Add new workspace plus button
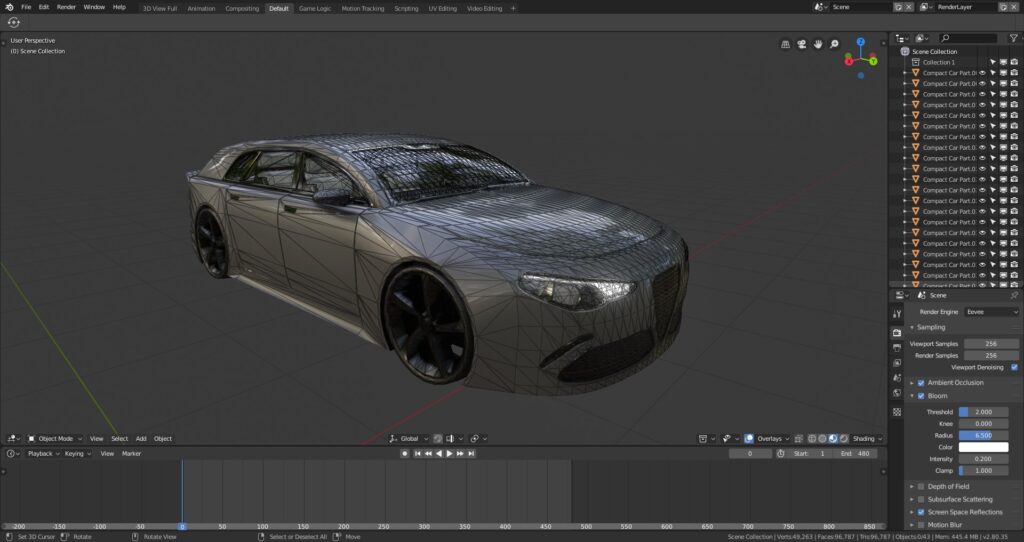Screen dimensions: 1024x542 coord(513,8)
